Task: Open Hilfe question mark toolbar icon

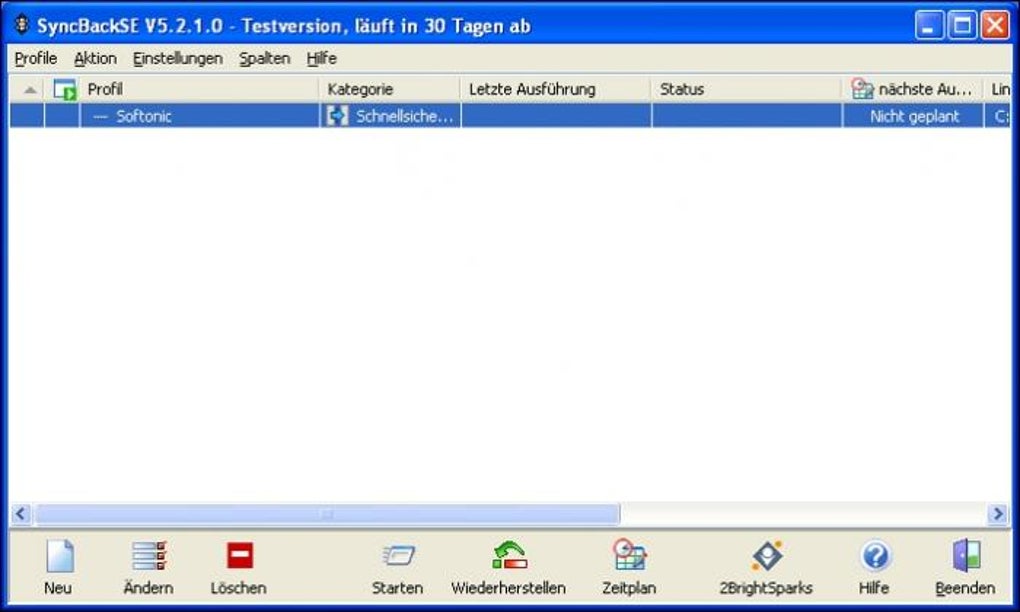Action: 875,556
